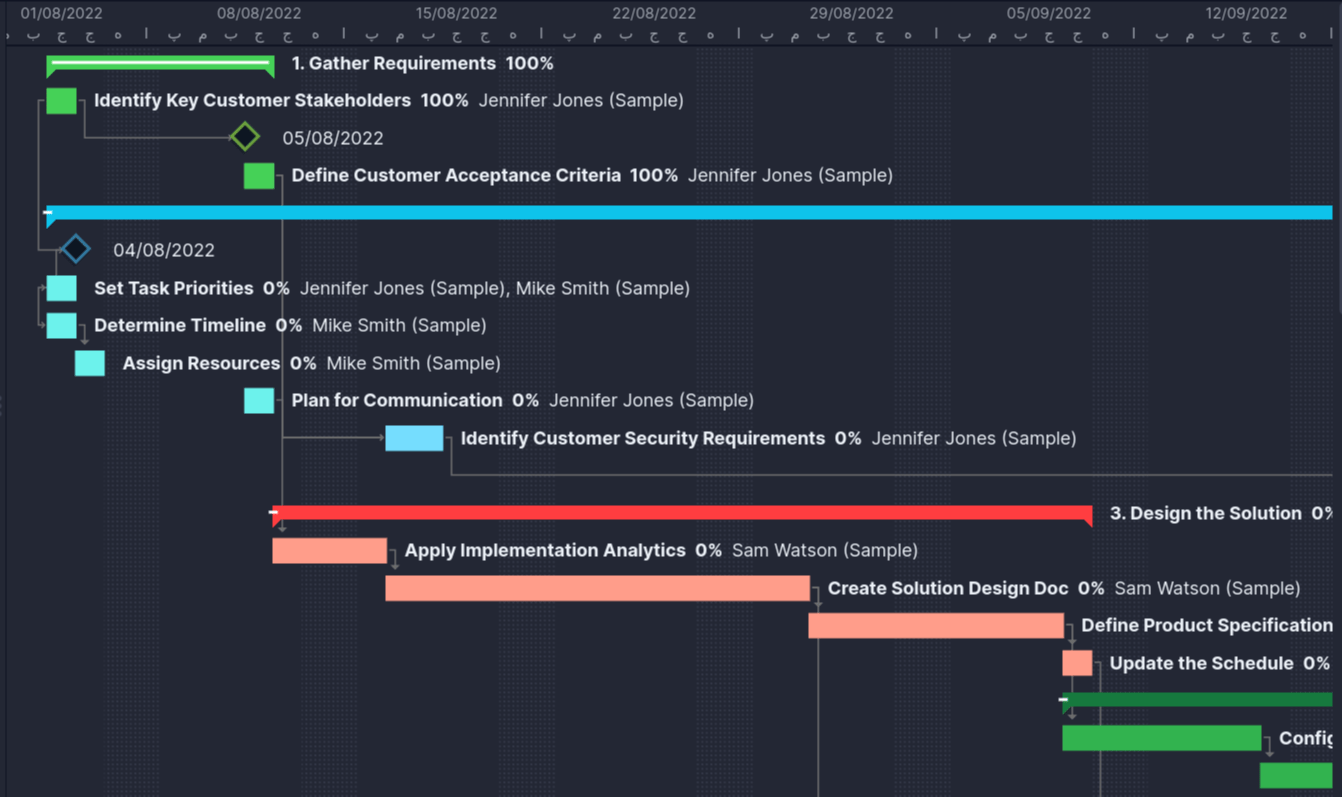Collapse the cyan summary bar group
Screen dimensions: 1343x797
pyautogui.click(x=48, y=212)
